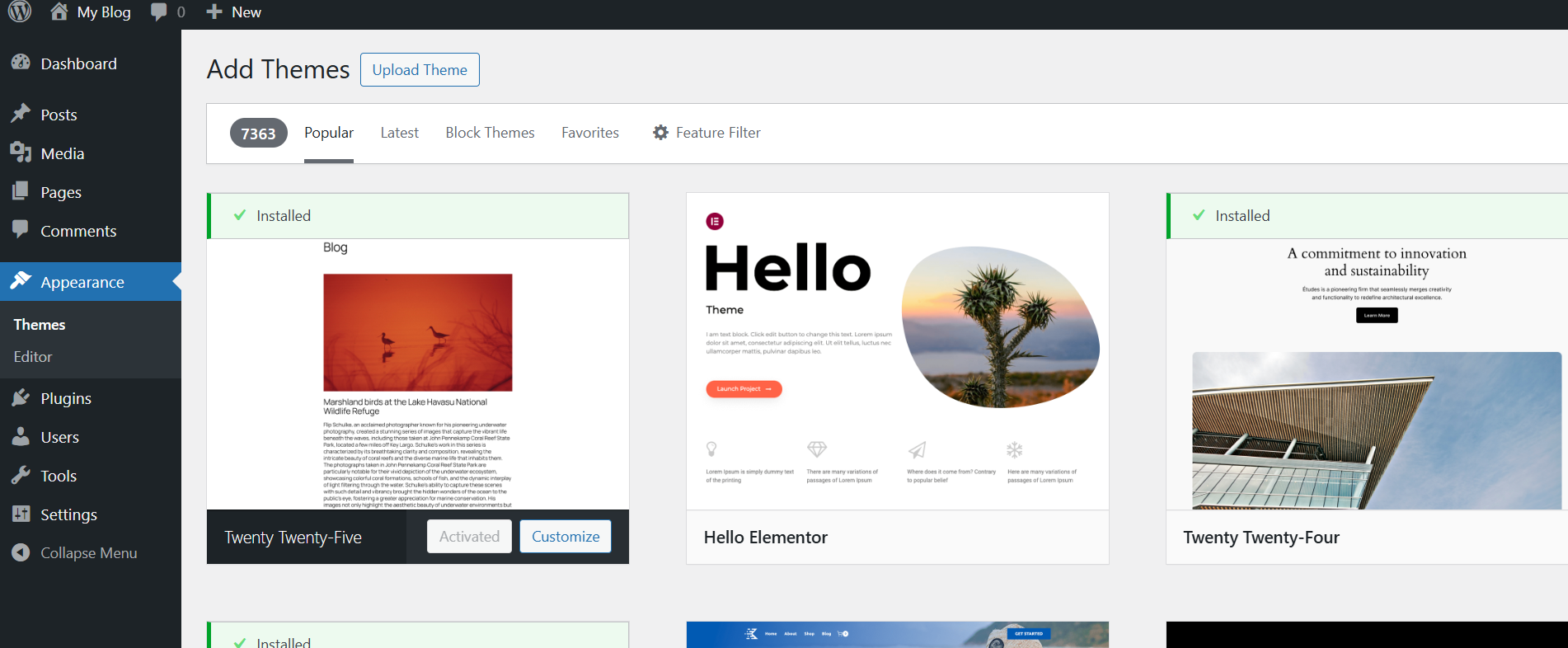Screen dimensions: 1568x648
Task: Click the Installed notice on Twenty Twenty-Five
Action: click(x=418, y=216)
